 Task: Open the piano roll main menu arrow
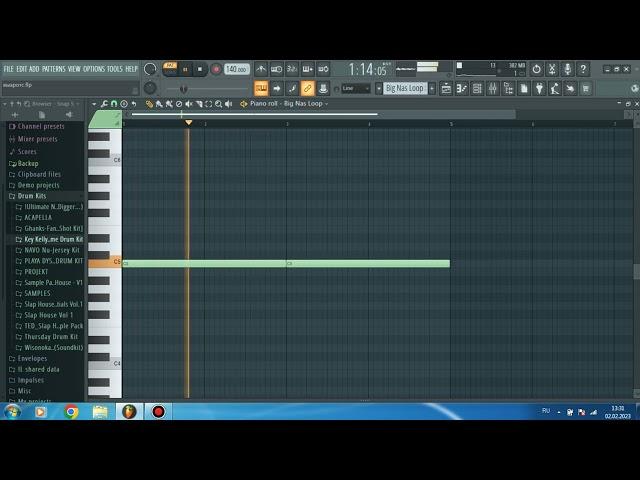94,104
